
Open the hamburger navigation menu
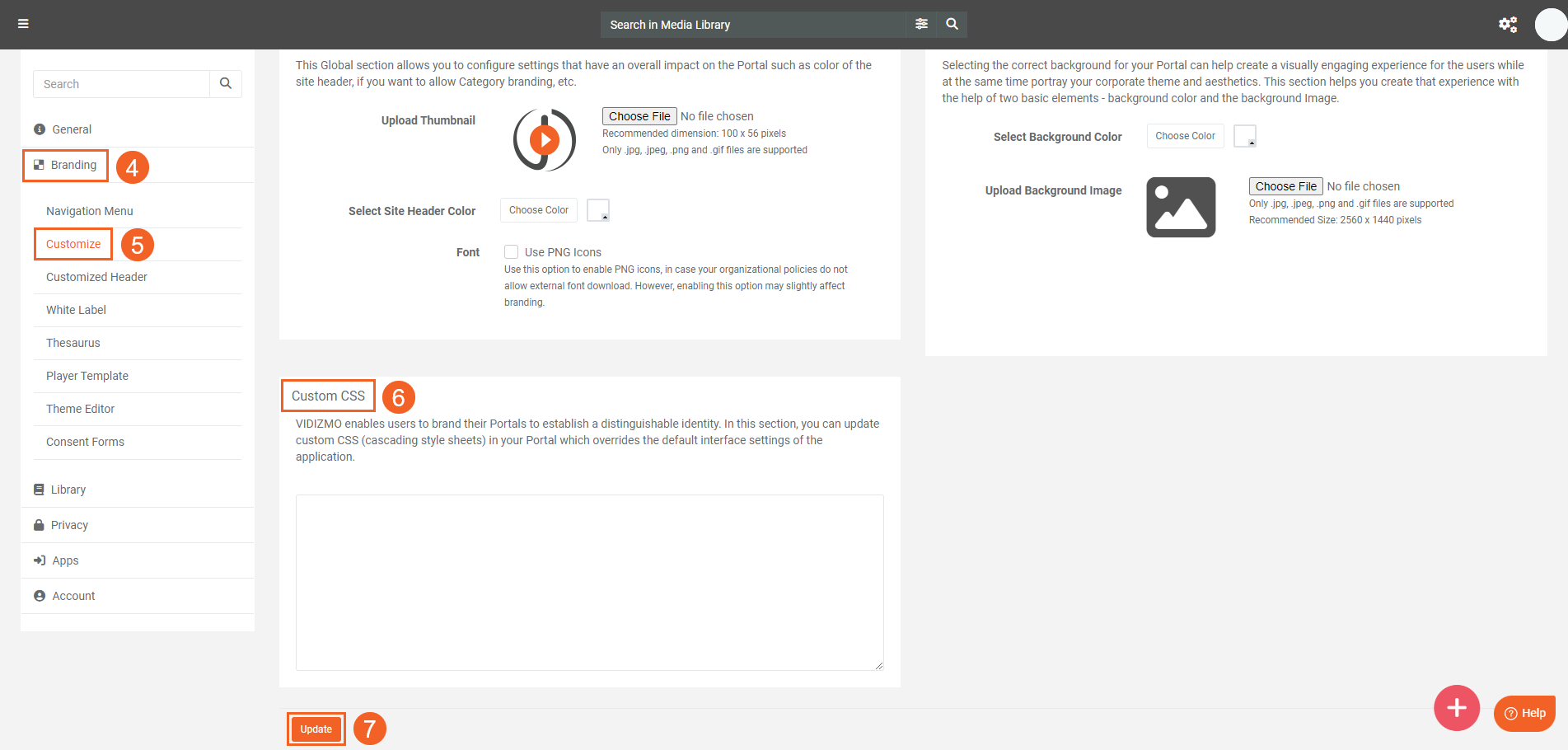click(23, 24)
